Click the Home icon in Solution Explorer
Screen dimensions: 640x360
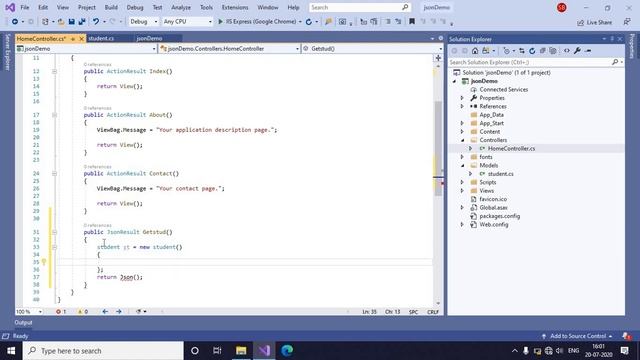[x=475, y=51]
